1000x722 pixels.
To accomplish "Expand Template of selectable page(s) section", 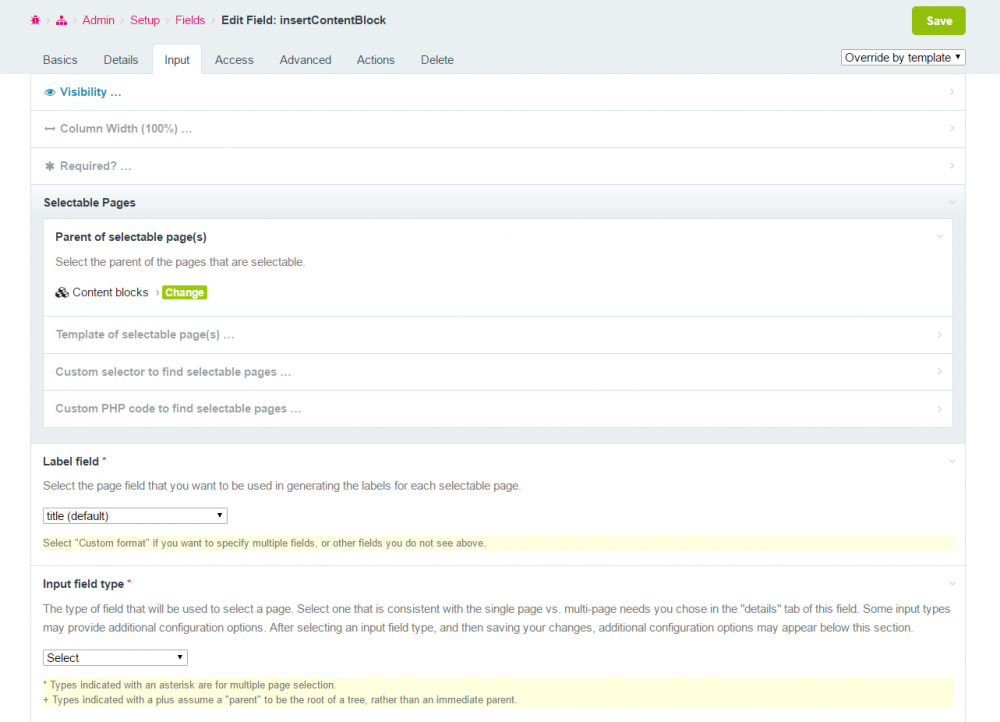I will pyautogui.click(x=145, y=335).
